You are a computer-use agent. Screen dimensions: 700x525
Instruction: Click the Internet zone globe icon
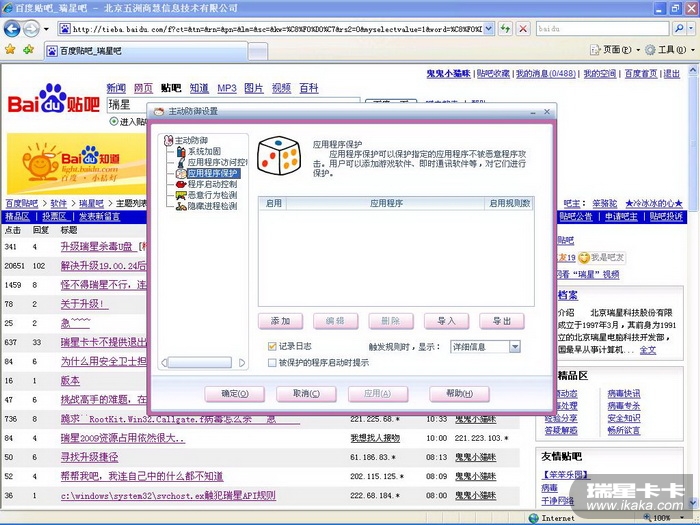tap(533, 518)
